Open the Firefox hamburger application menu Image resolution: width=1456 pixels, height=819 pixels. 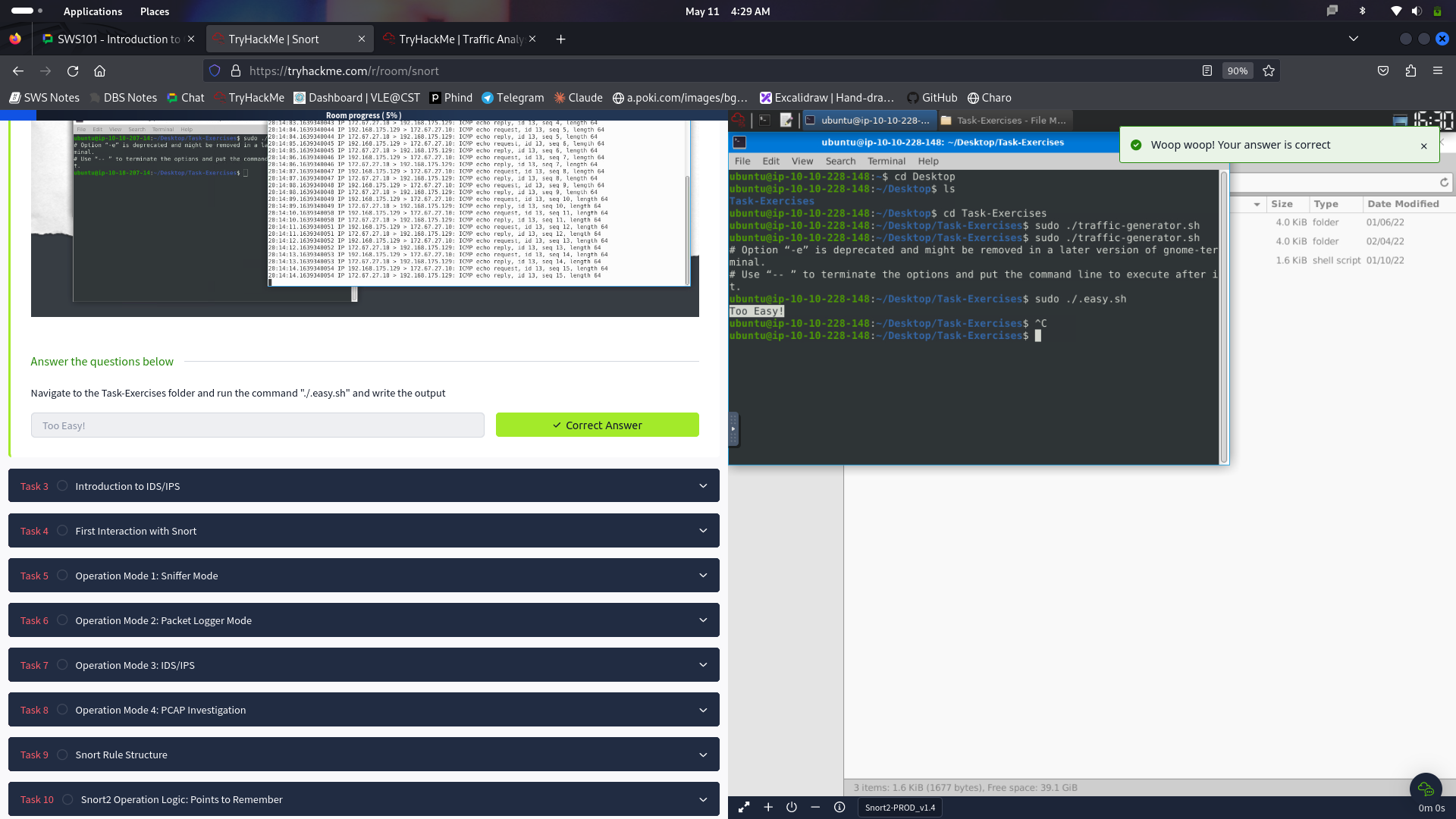1438,71
